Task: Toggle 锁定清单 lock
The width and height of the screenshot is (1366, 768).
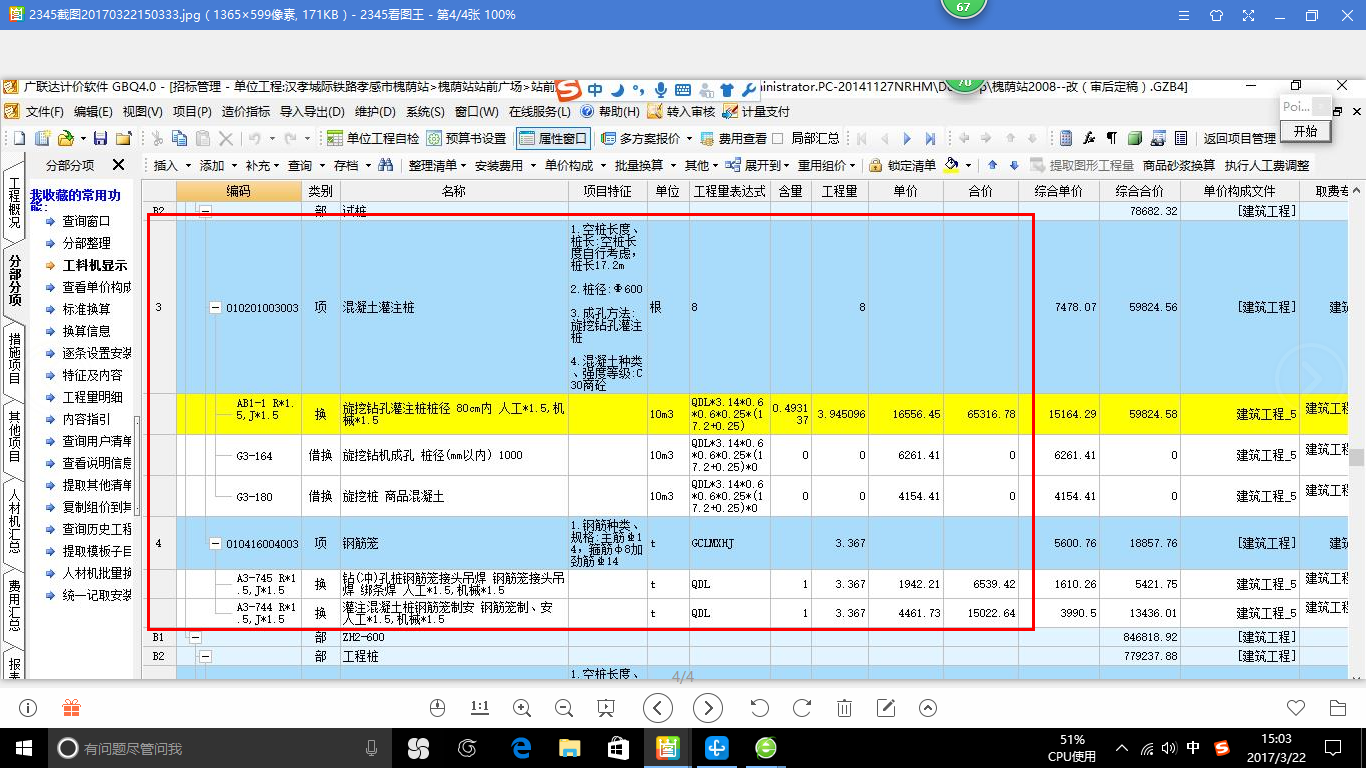Action: (901, 165)
